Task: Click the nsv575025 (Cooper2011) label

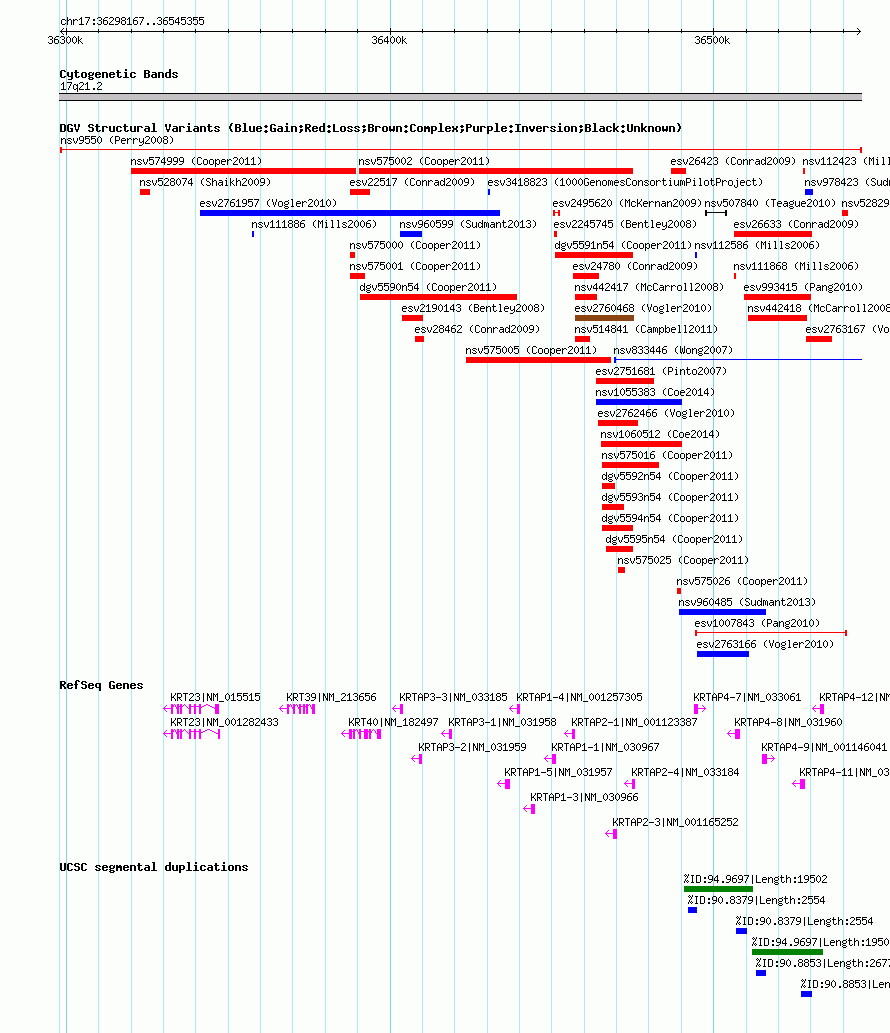Action: (x=683, y=561)
